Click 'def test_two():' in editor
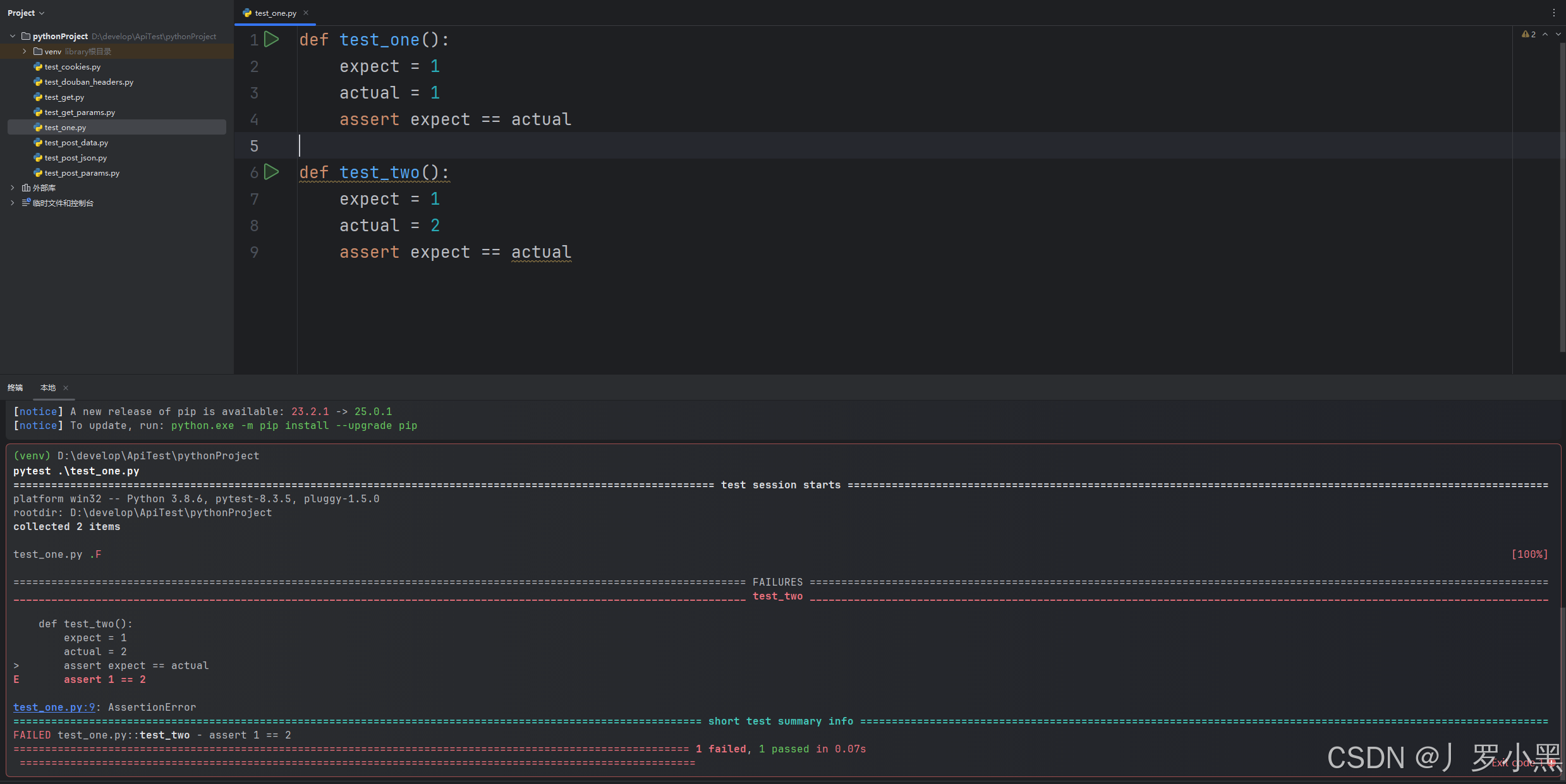 point(374,172)
